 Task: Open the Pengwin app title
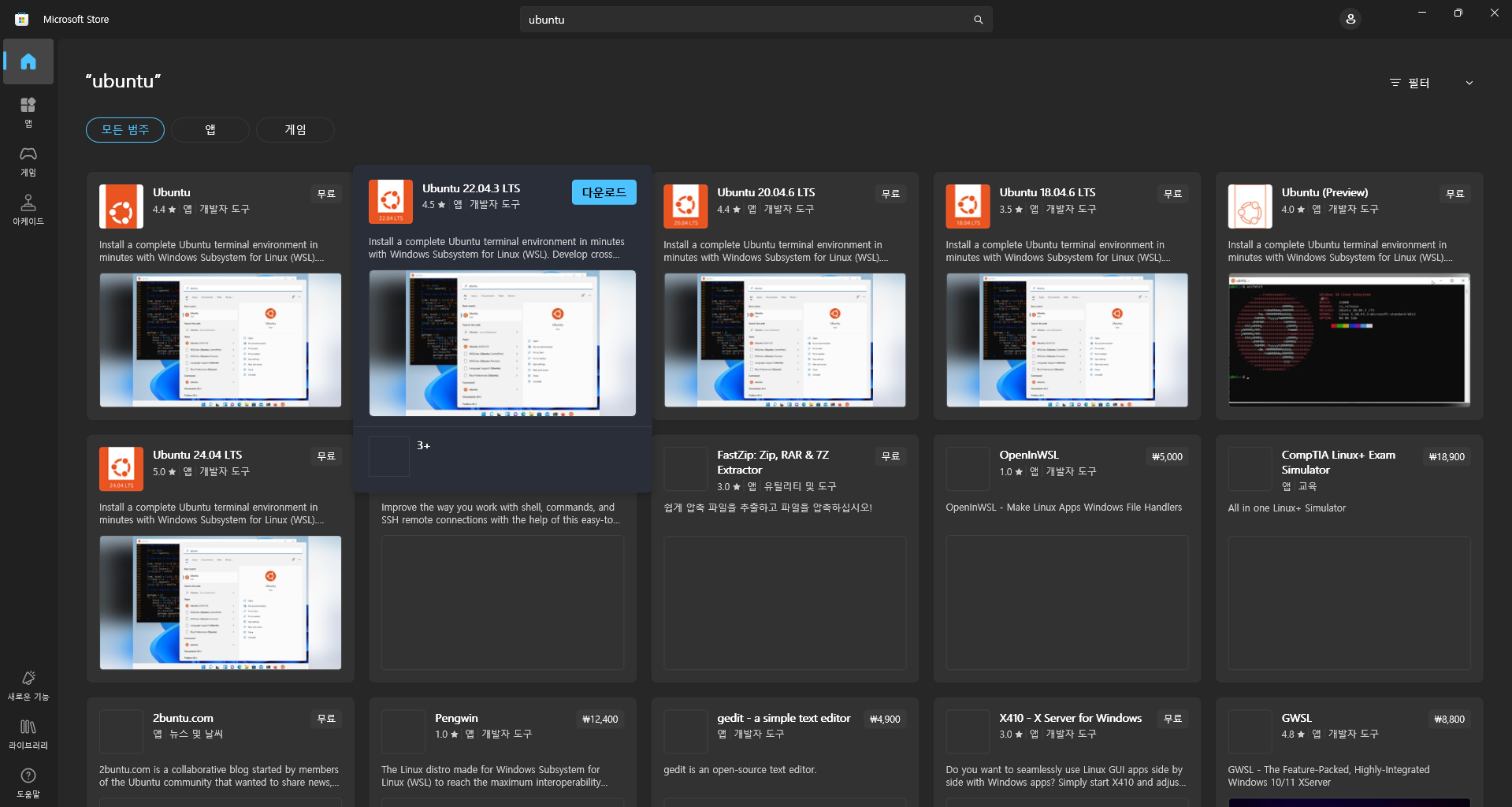click(x=456, y=718)
